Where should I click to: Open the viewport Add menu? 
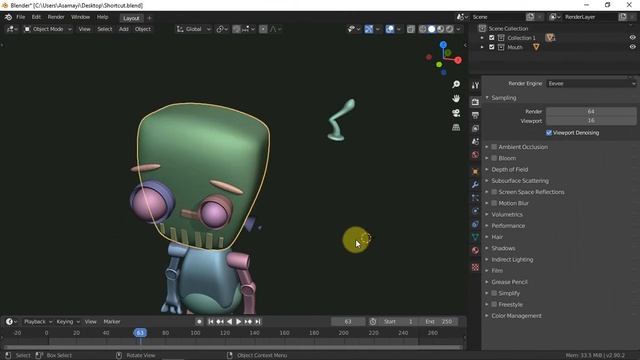coord(124,29)
